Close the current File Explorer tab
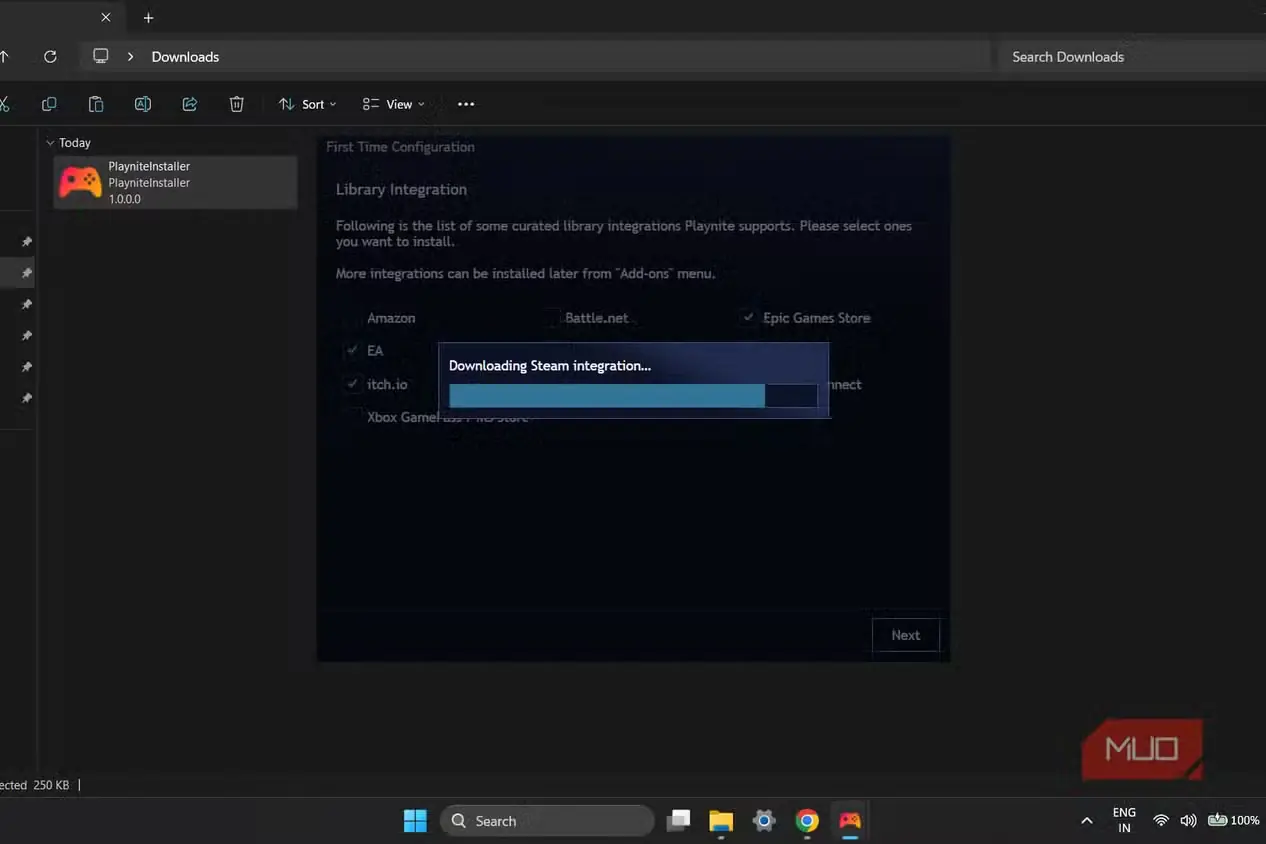The image size is (1266, 844). click(106, 18)
